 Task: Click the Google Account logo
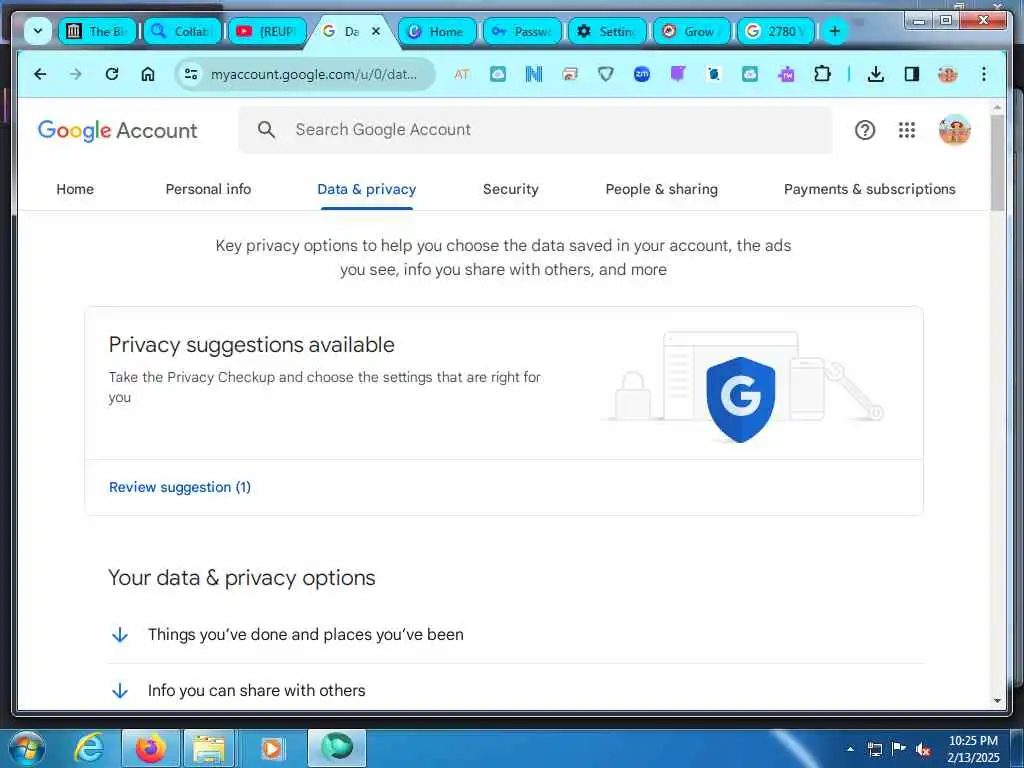tap(118, 130)
